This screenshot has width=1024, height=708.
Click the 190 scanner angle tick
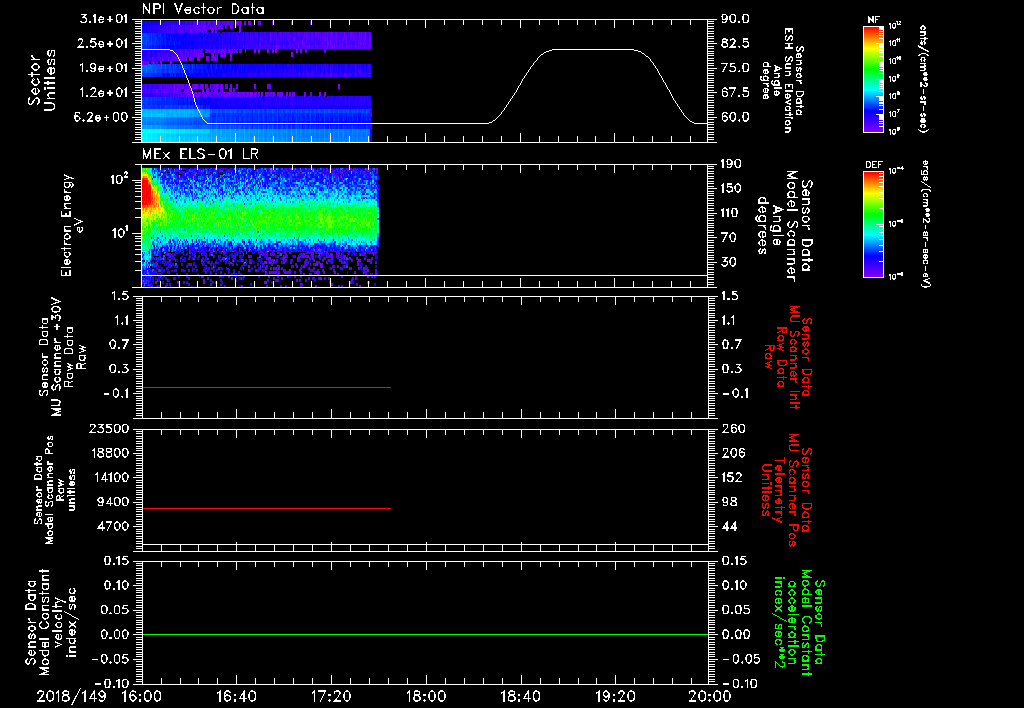point(731,164)
